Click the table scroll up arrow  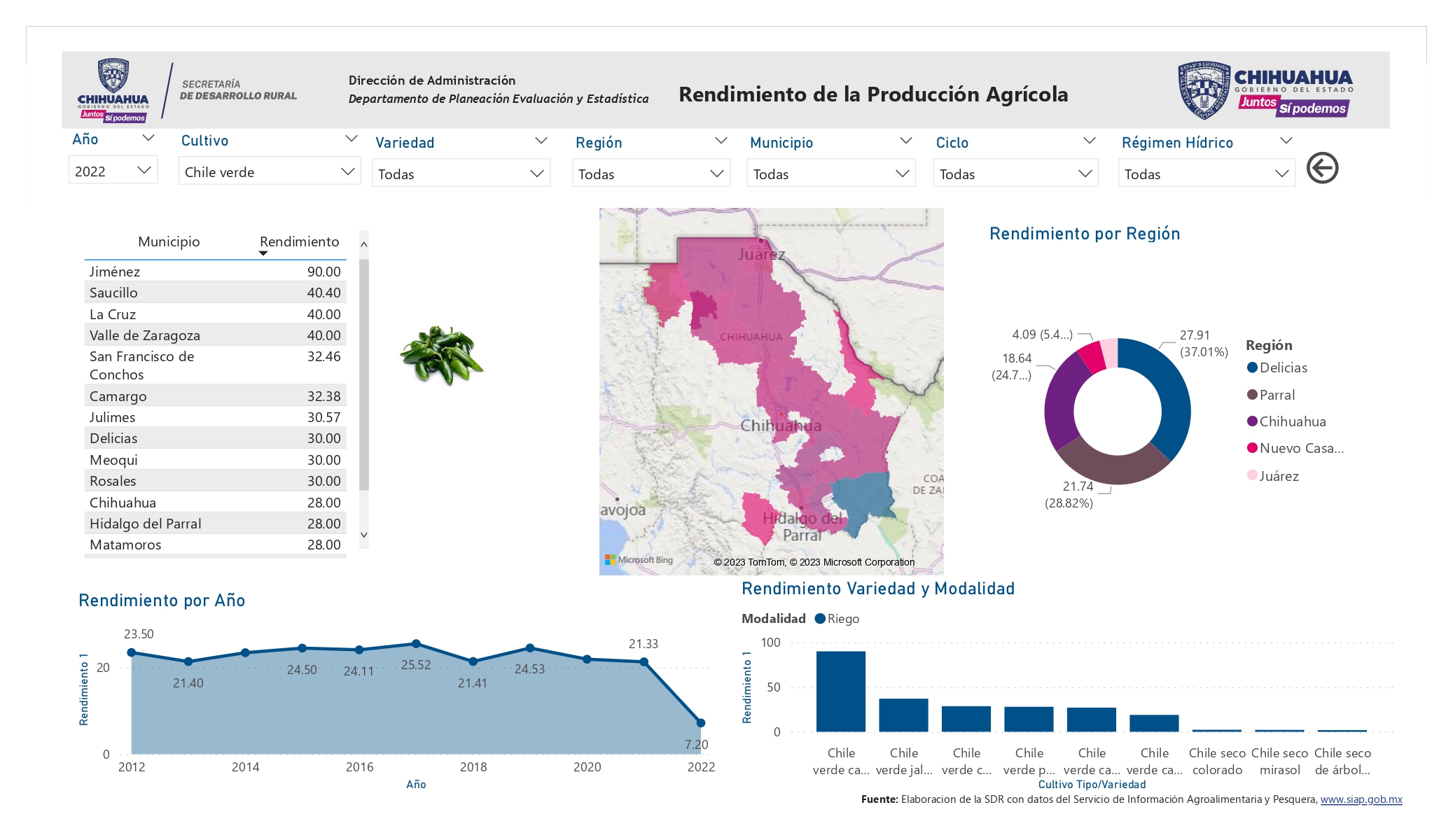(363, 244)
